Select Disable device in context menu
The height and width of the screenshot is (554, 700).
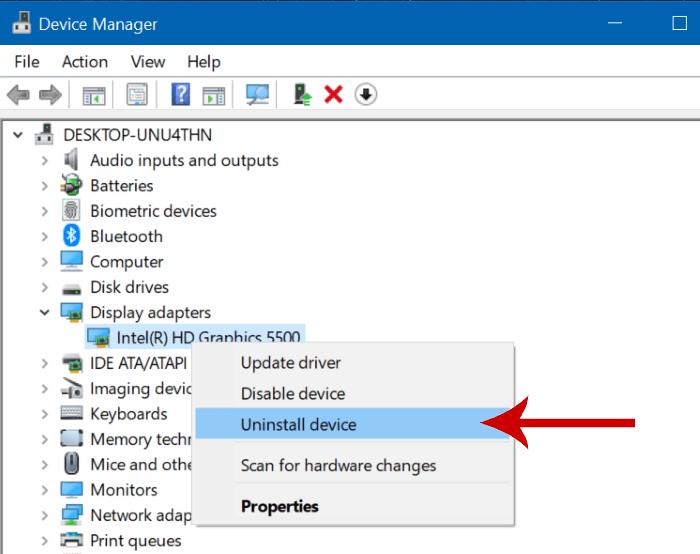point(292,394)
